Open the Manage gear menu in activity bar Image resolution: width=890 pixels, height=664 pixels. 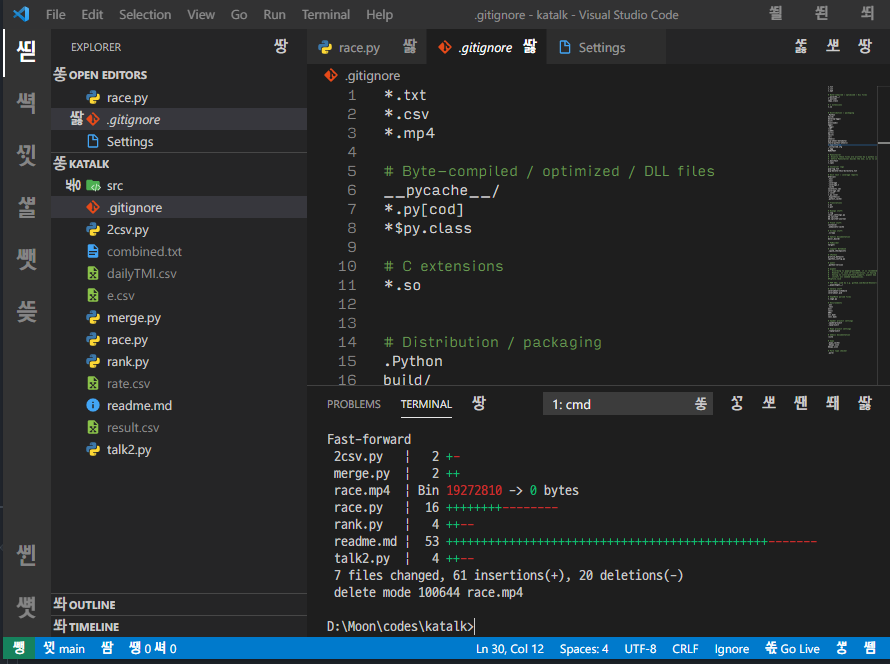coord(26,607)
